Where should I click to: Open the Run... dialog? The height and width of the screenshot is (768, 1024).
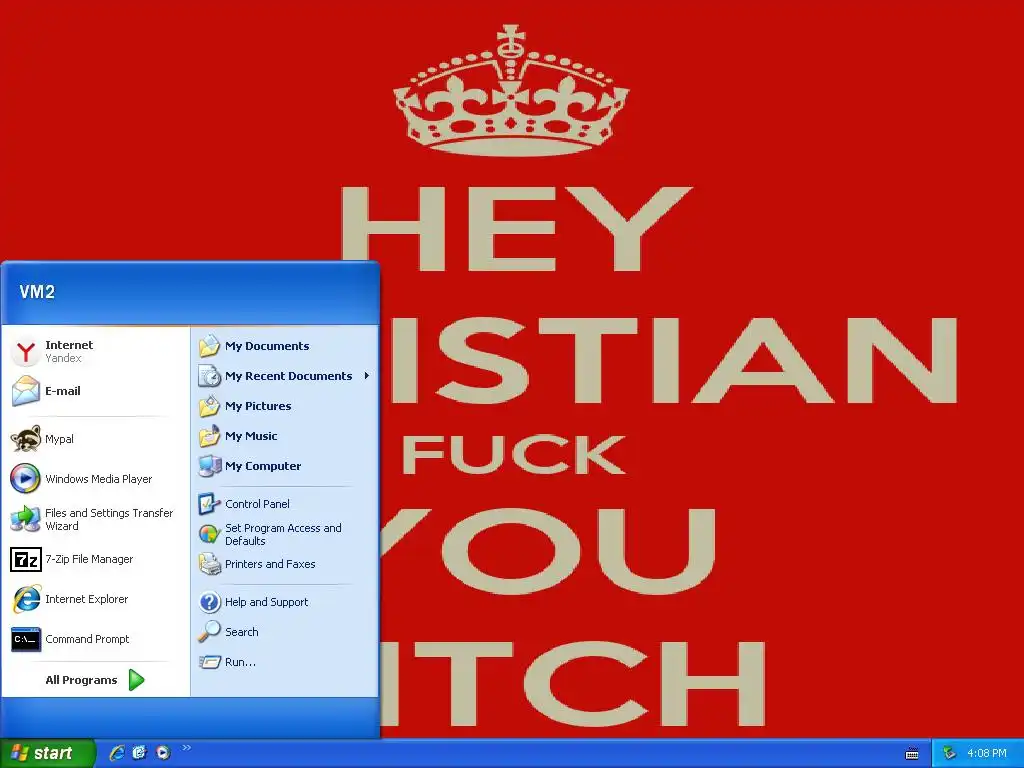285,662
